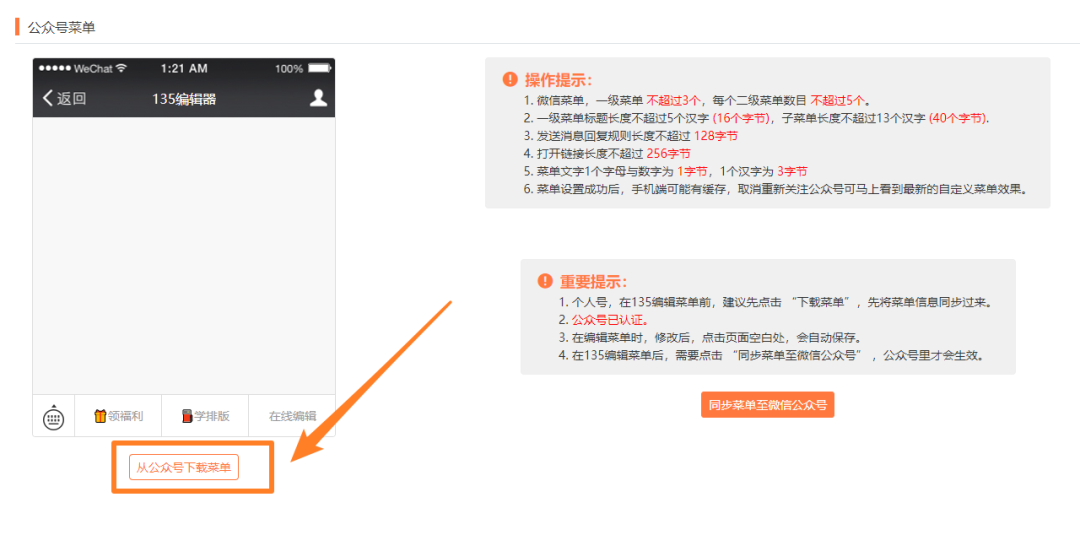
Task: Click the 135编辑器 title in phone preview
Action: pyautogui.click(x=184, y=99)
